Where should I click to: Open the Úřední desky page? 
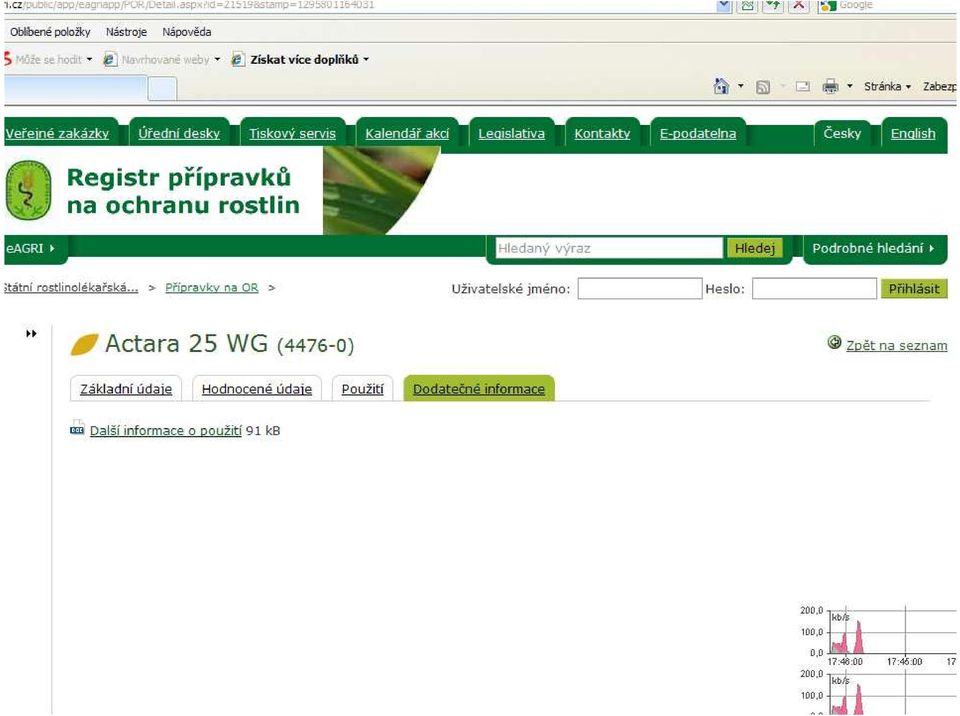click(179, 134)
